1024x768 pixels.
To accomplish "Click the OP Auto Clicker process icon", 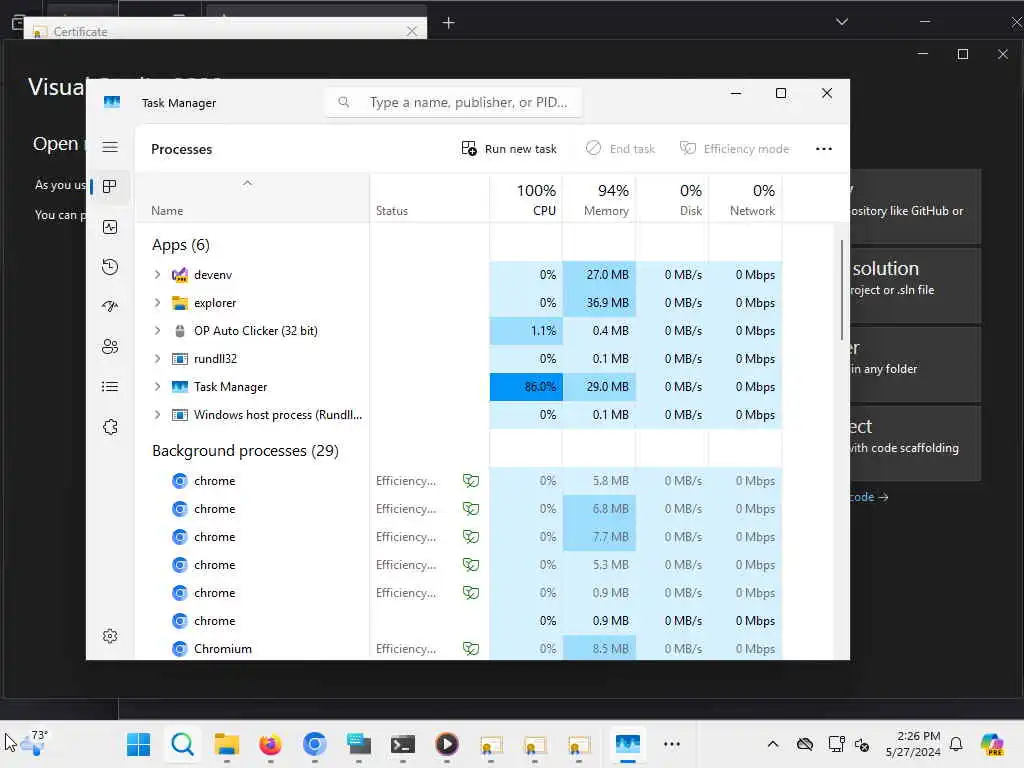I will (180, 331).
